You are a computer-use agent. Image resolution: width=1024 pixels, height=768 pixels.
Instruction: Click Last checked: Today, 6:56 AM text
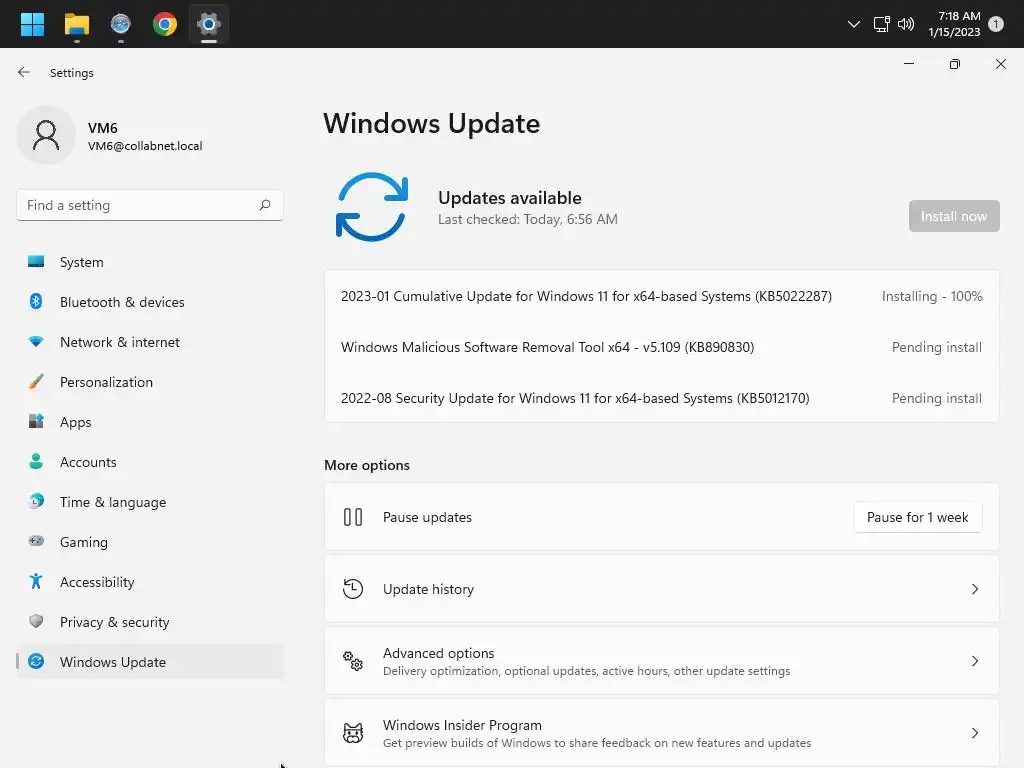tap(528, 219)
